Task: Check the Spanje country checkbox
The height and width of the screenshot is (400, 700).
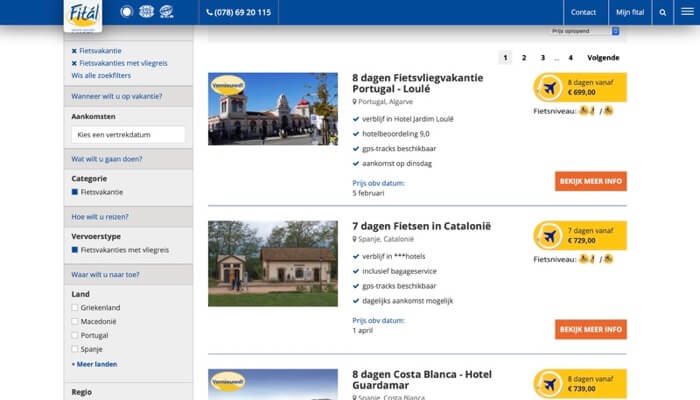Action: point(75,349)
